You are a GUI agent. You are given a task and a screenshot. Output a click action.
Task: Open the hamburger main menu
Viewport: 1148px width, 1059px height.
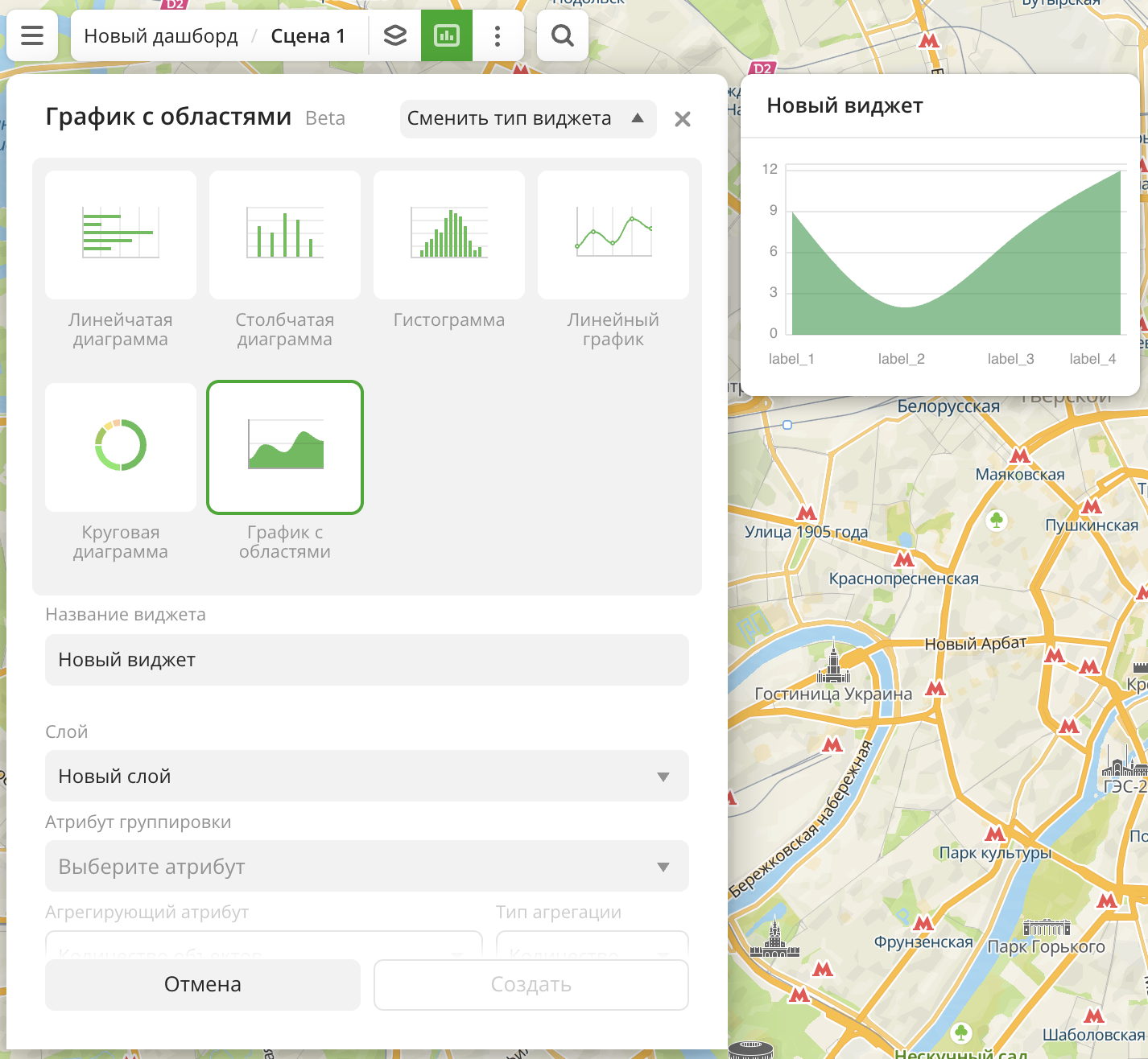pyautogui.click(x=32, y=35)
